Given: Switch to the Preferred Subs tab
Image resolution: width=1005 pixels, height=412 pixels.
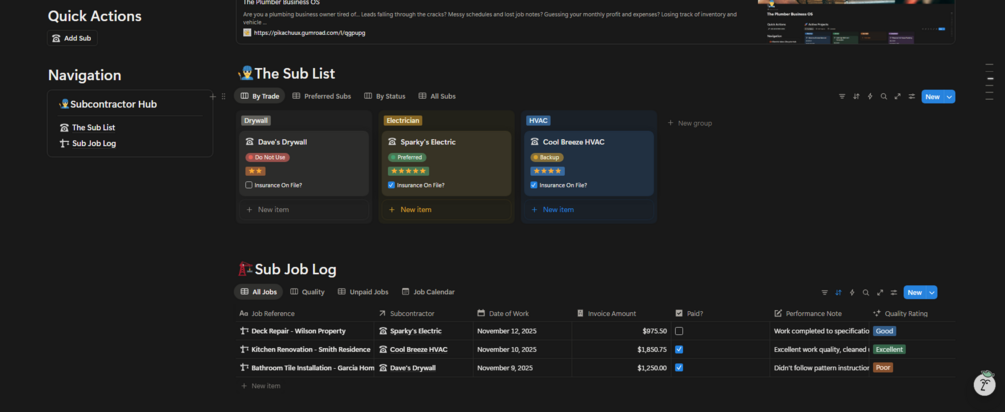Looking at the screenshot, I should (x=322, y=97).
